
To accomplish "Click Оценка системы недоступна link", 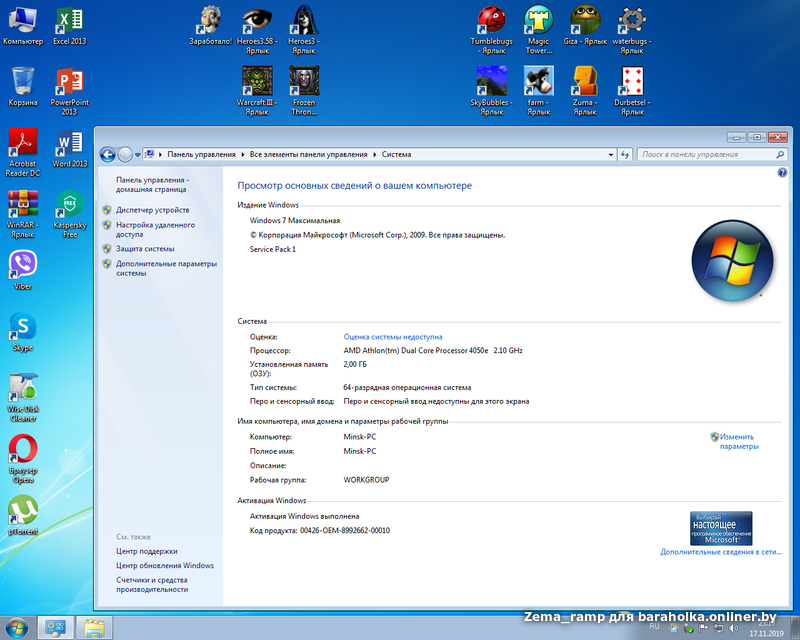I will [x=393, y=337].
